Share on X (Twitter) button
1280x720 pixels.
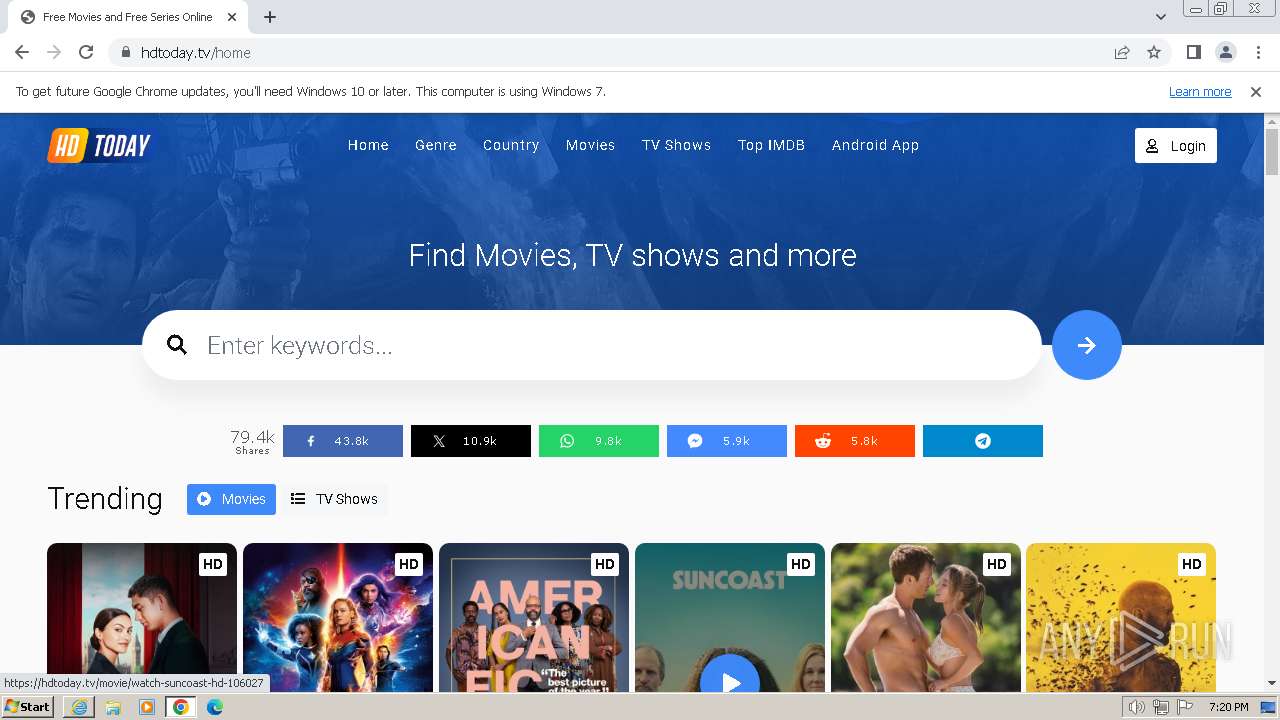(x=470, y=441)
